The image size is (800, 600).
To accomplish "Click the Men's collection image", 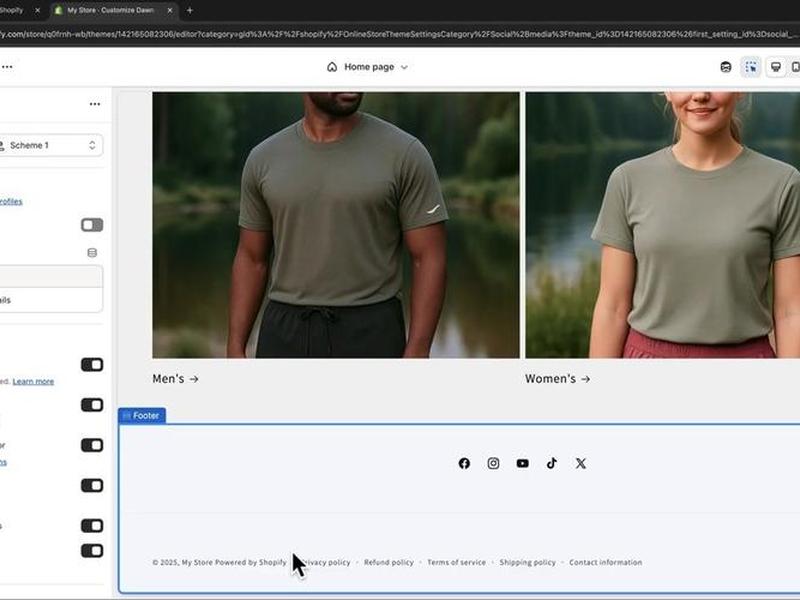I will 336,225.
